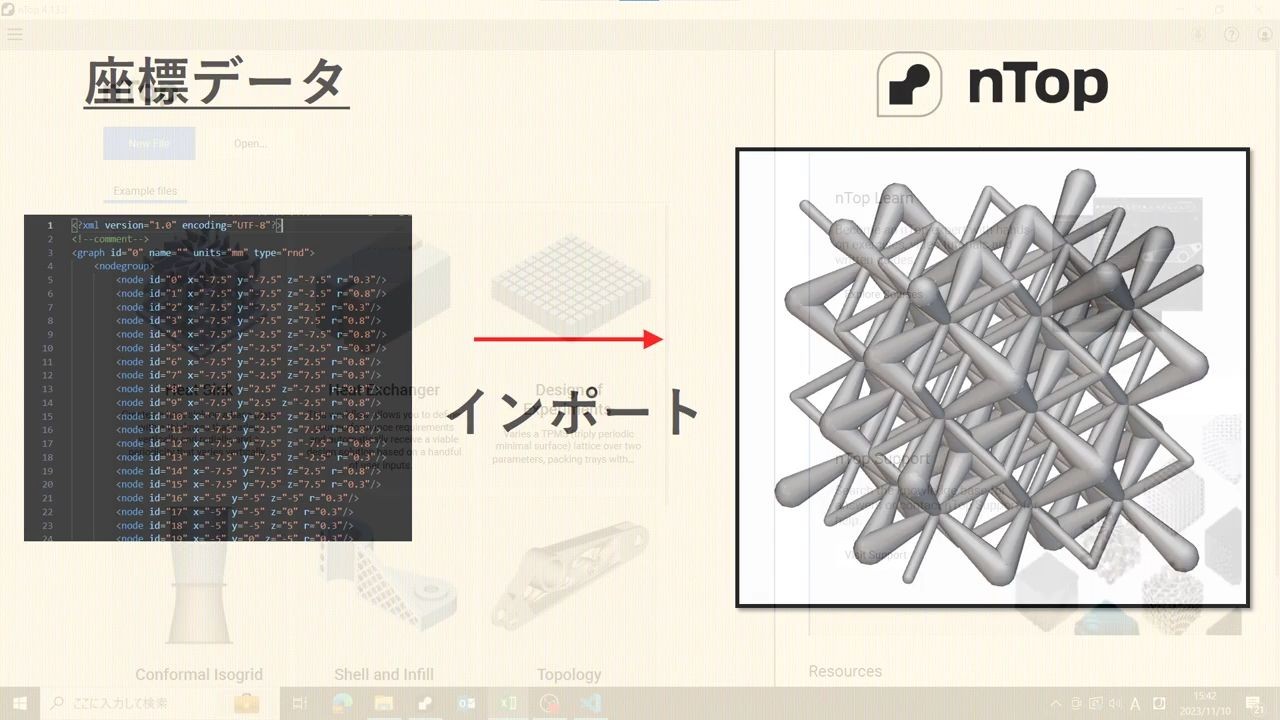
Task: Toggle the IME input mode A indicator
Action: tap(1136, 703)
